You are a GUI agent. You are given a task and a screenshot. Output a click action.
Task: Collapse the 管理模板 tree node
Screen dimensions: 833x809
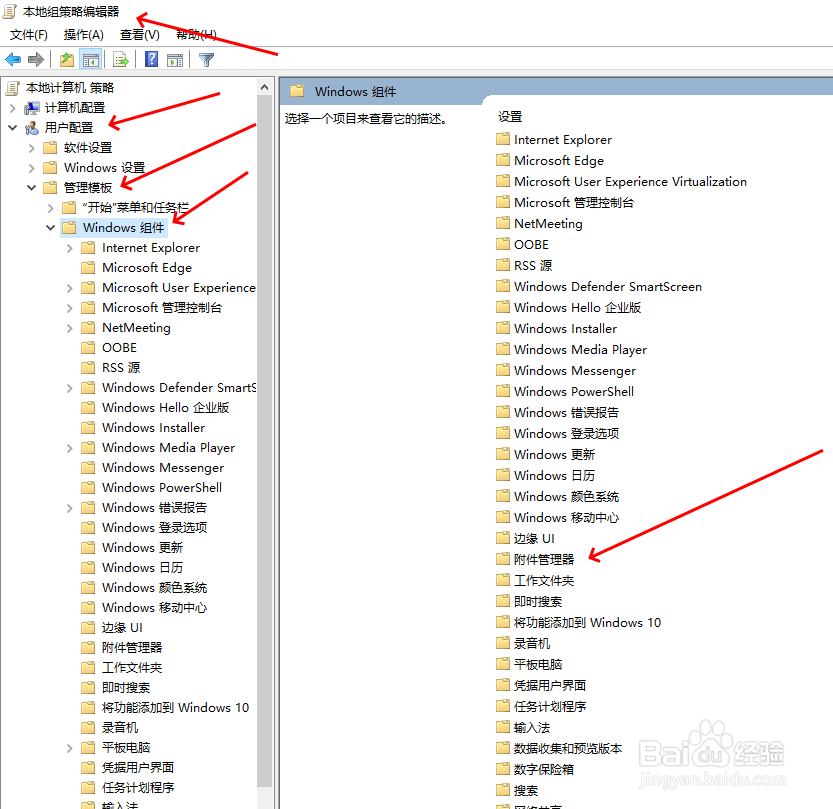tap(32, 187)
